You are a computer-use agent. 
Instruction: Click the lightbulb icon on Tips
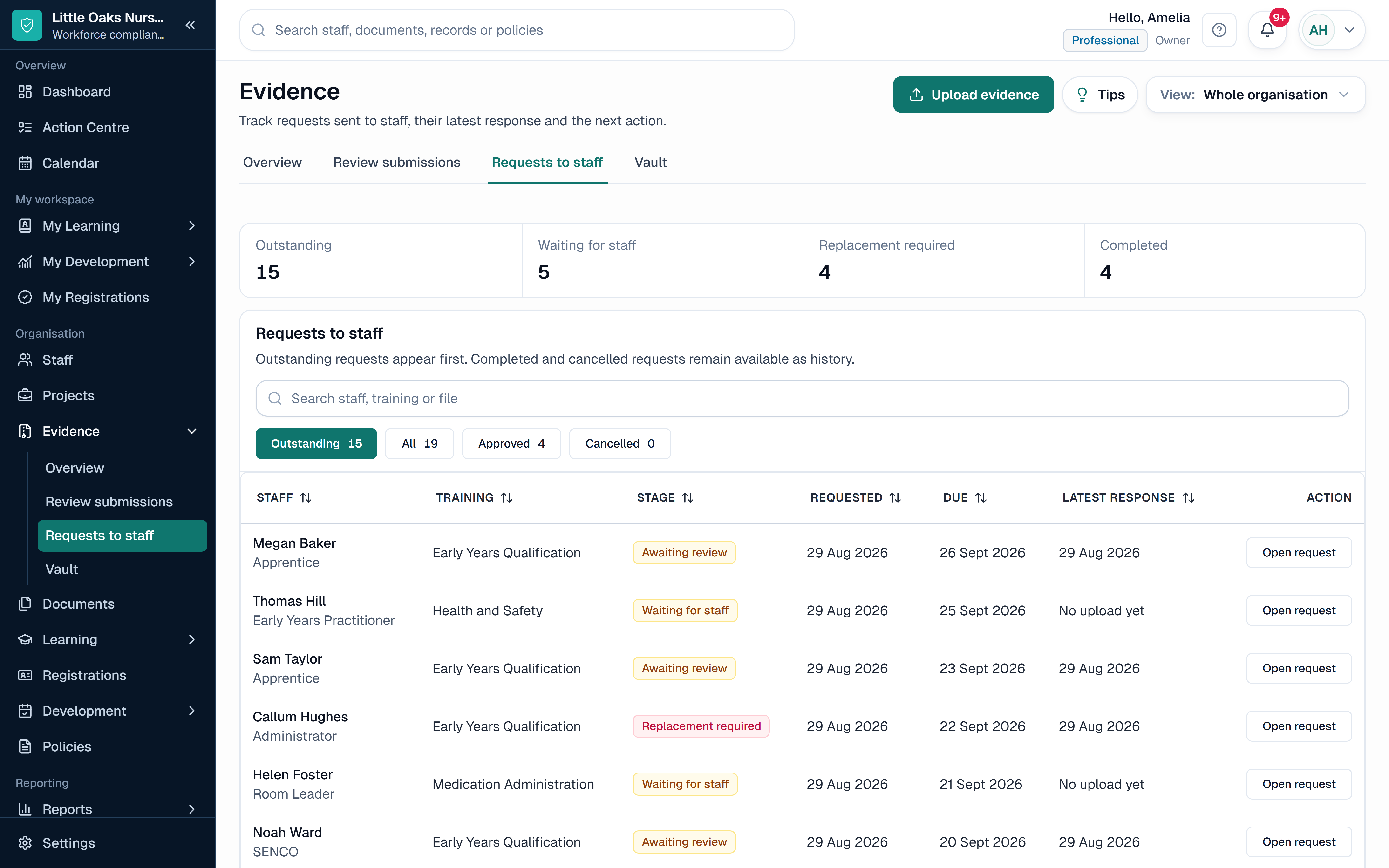coord(1082,95)
